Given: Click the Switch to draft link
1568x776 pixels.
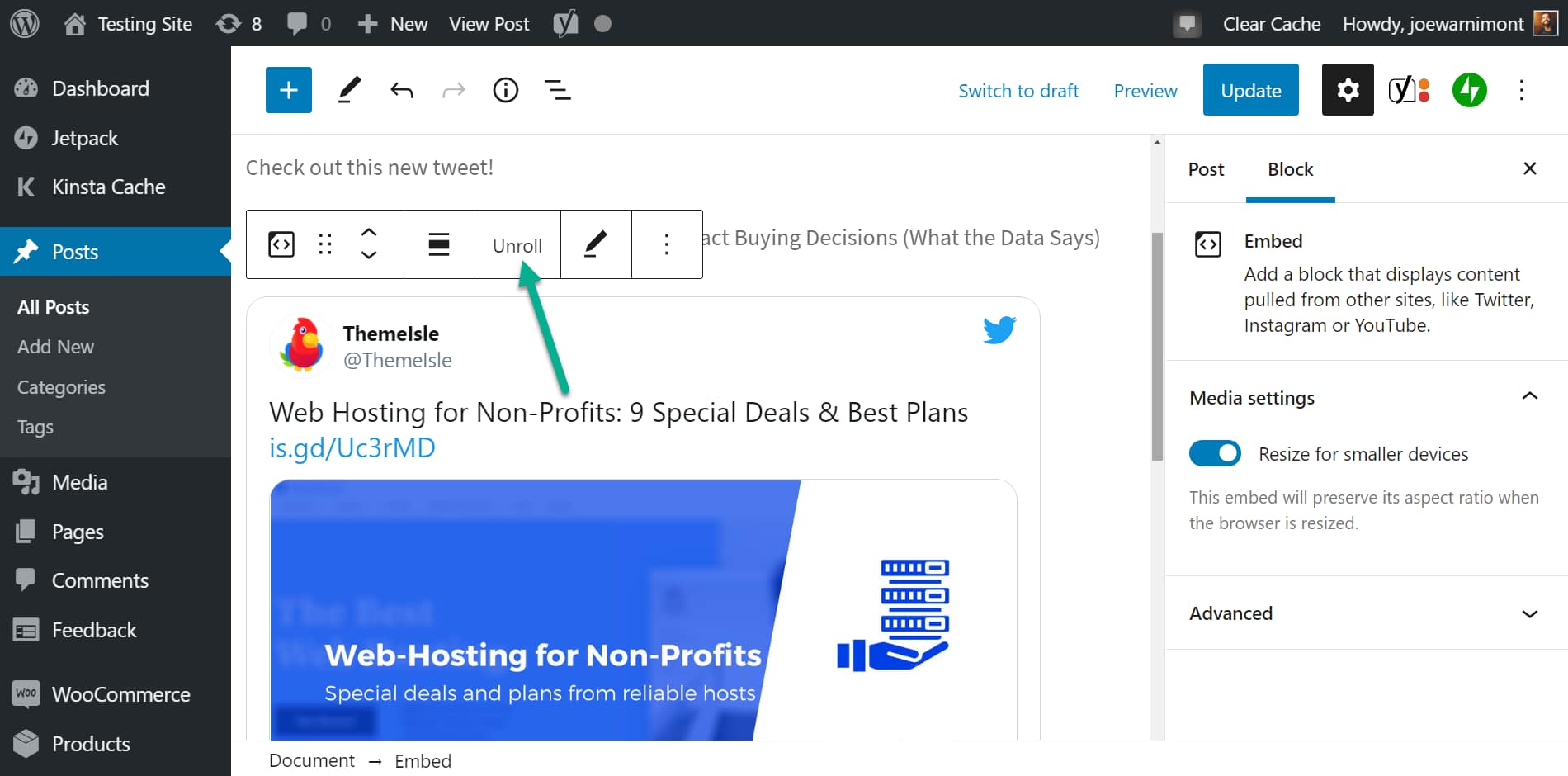Looking at the screenshot, I should pyautogui.click(x=1018, y=91).
